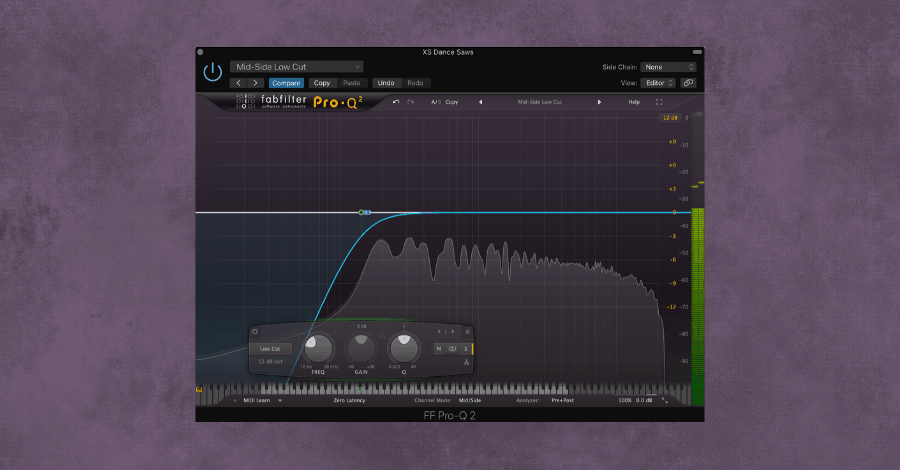Open the MIDI Learn dropdown arrow
Viewport: 900px width, 470px height.
tap(280, 401)
